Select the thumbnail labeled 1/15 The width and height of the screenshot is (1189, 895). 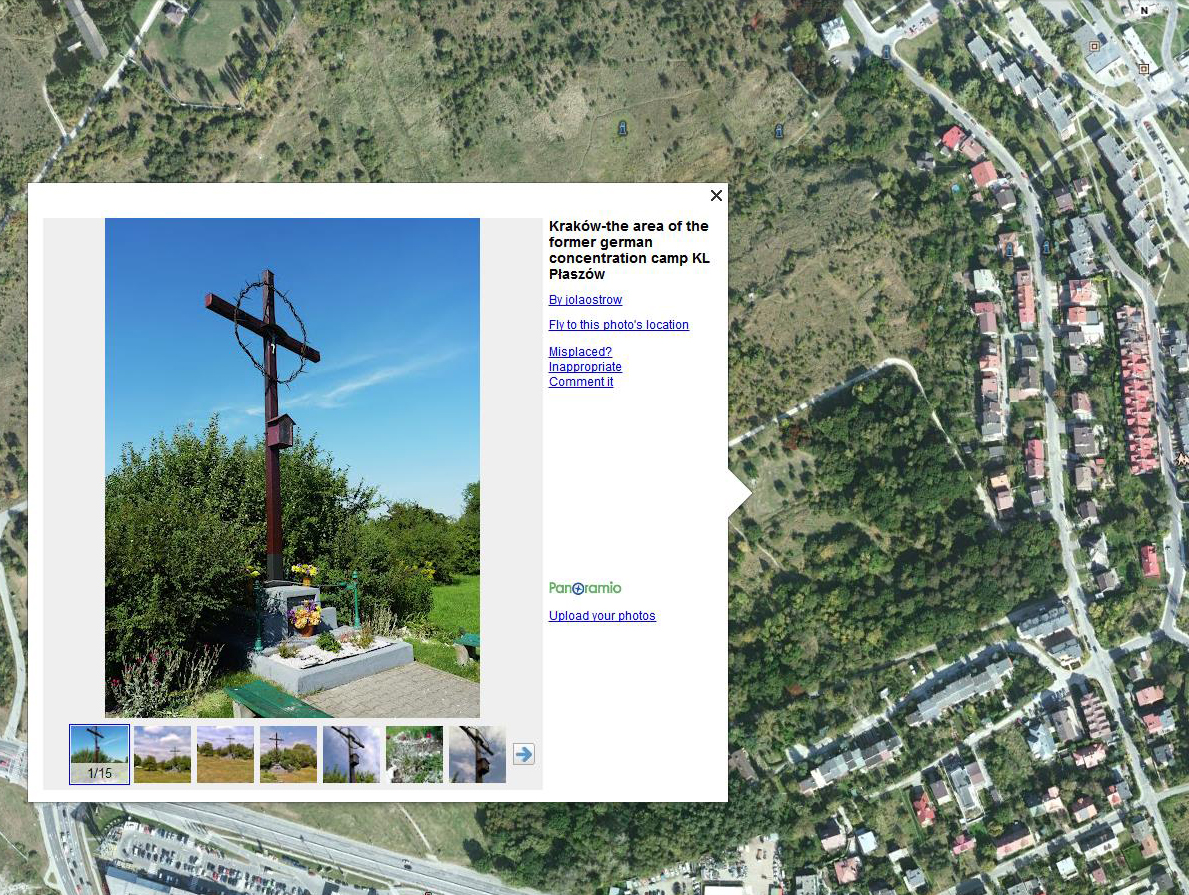pos(99,754)
